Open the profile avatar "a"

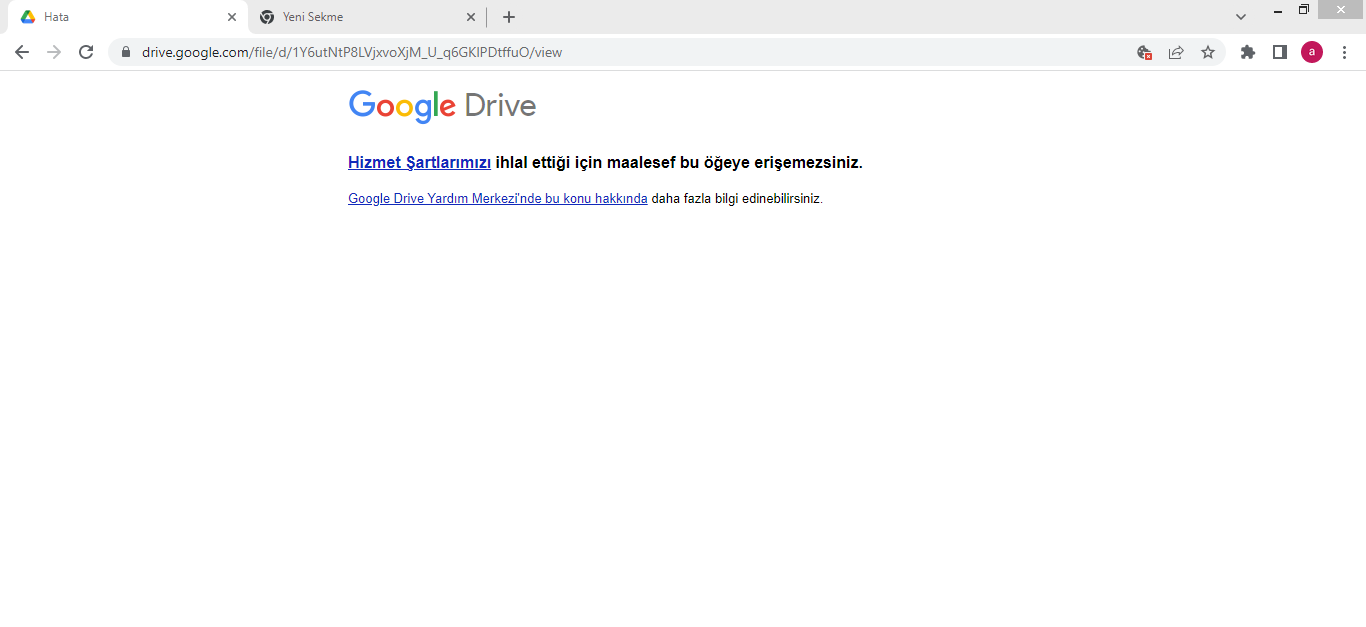click(x=1312, y=52)
